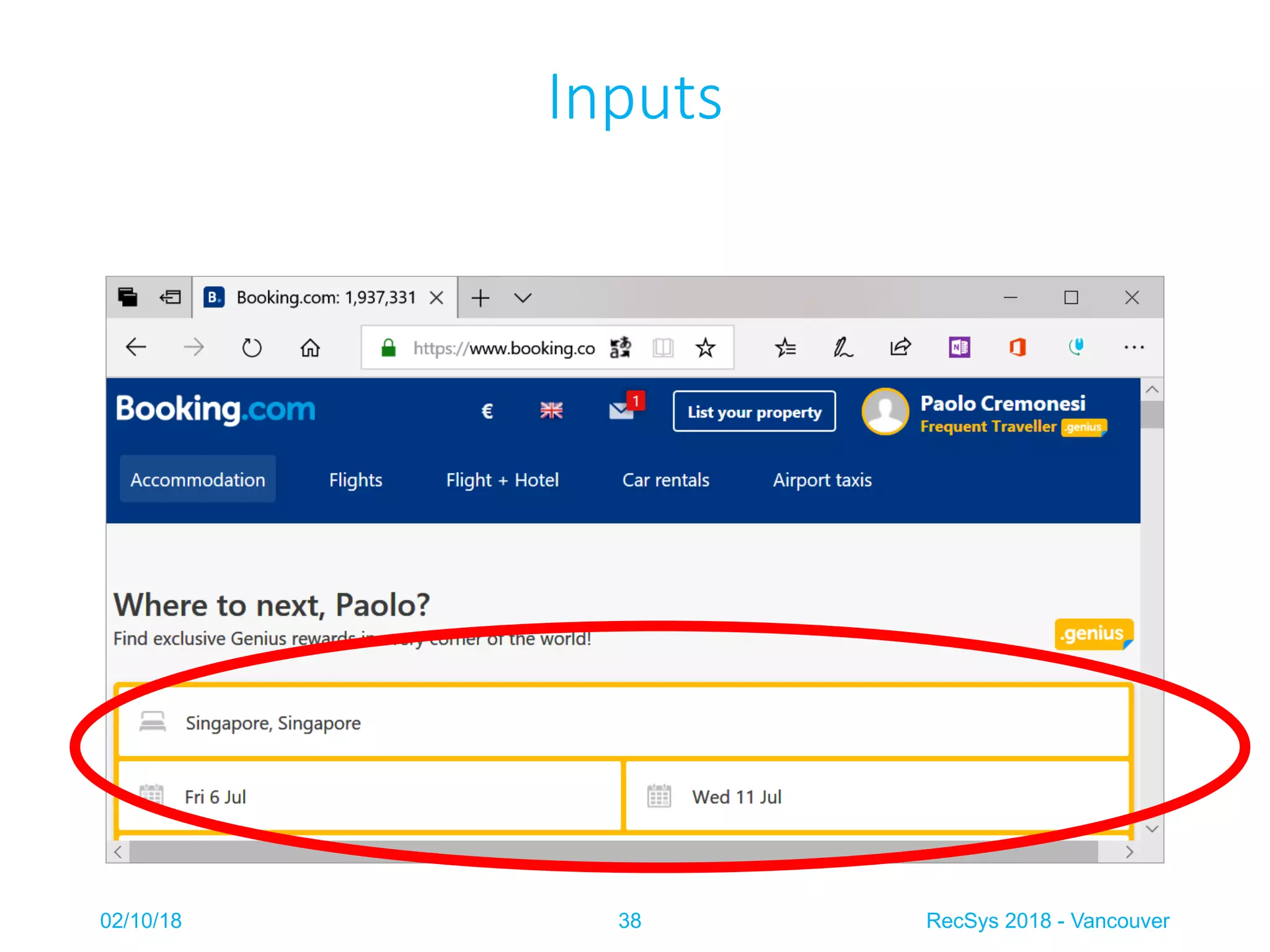This screenshot has width=1270, height=952.
Task: Open UK flag language selector
Action: pyautogui.click(x=551, y=410)
